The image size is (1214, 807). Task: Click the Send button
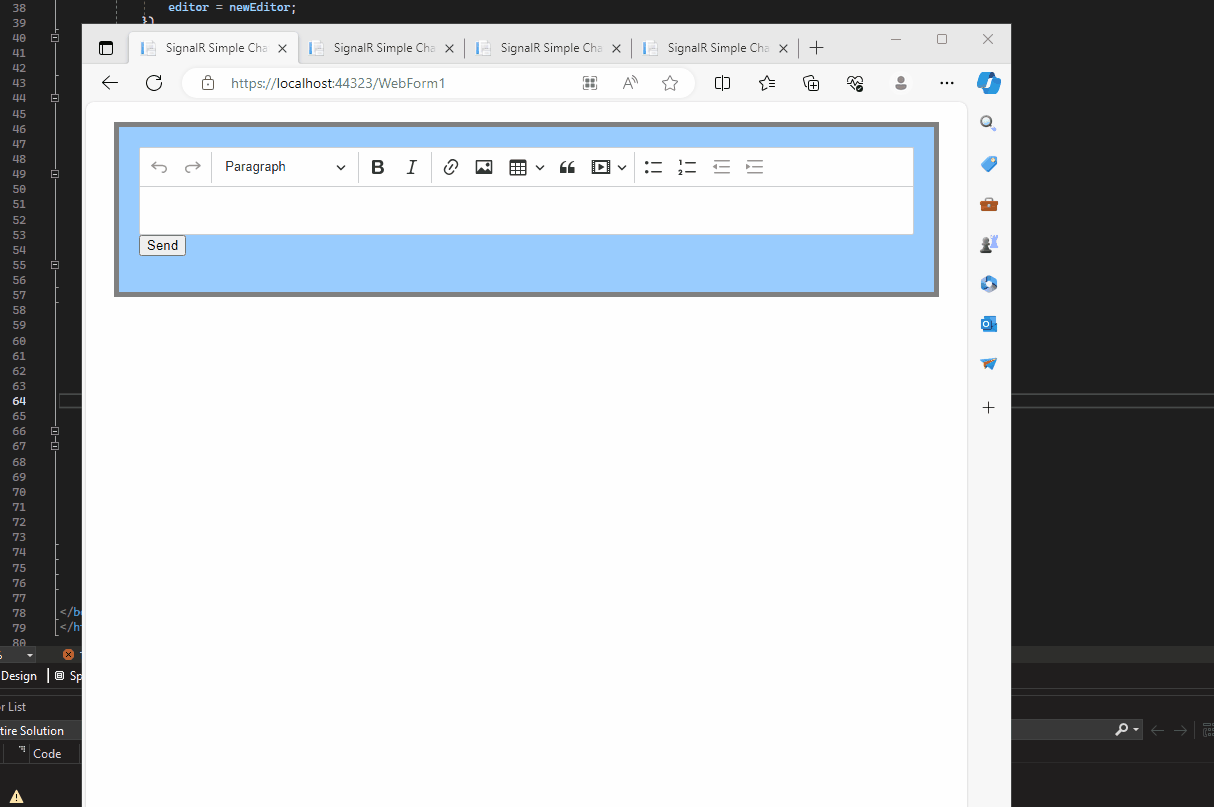tap(162, 246)
